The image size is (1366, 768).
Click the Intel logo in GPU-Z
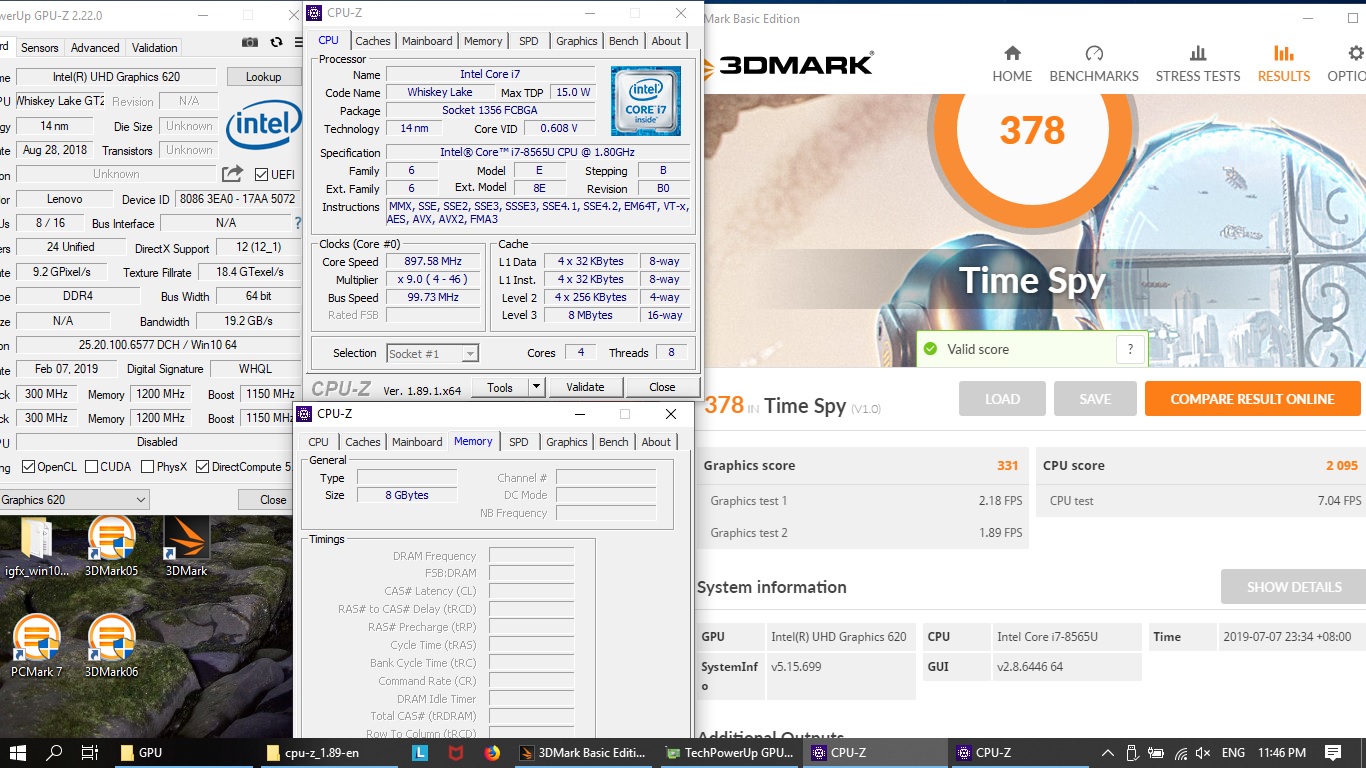click(263, 124)
